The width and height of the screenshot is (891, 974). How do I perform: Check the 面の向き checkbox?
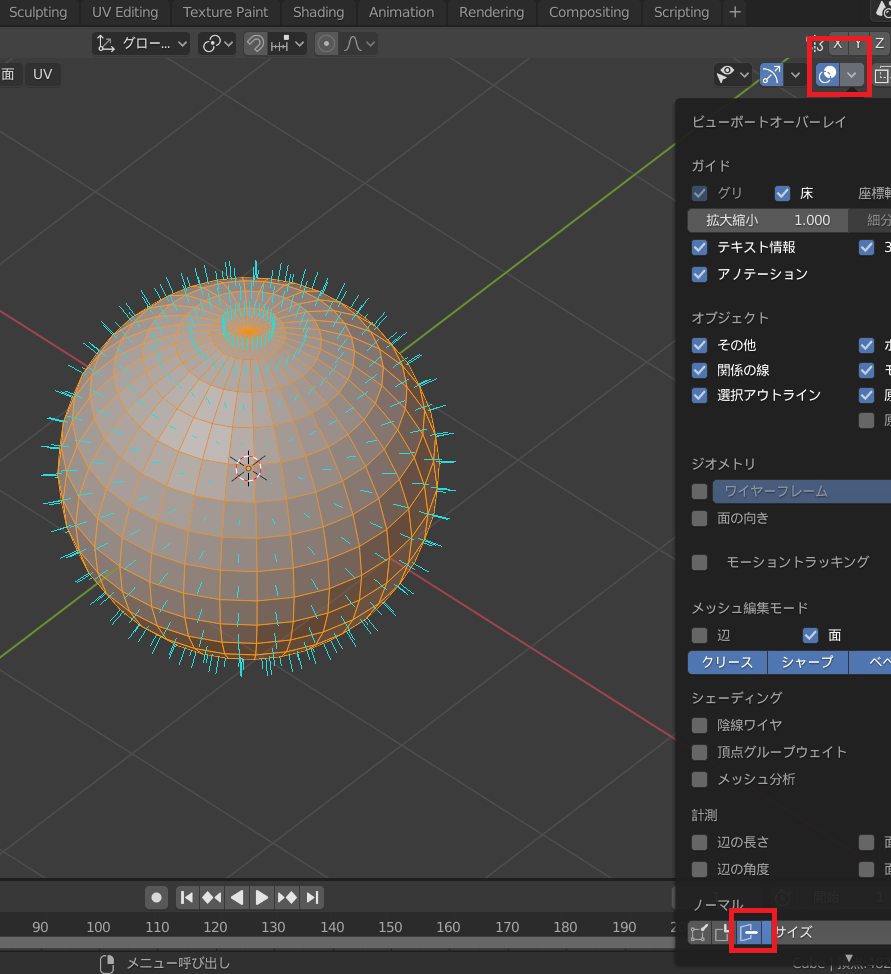tap(700, 518)
